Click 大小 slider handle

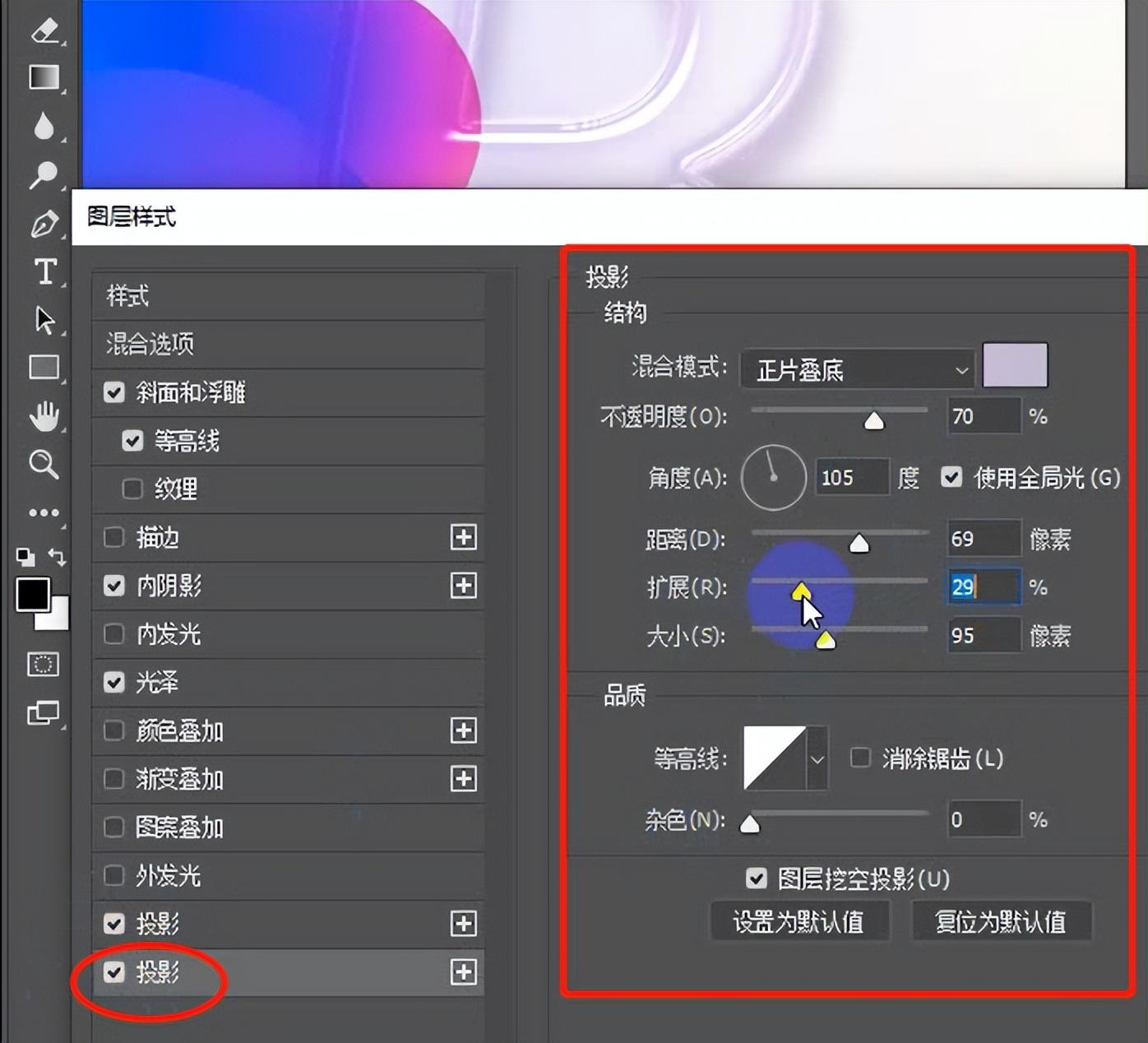tap(826, 640)
